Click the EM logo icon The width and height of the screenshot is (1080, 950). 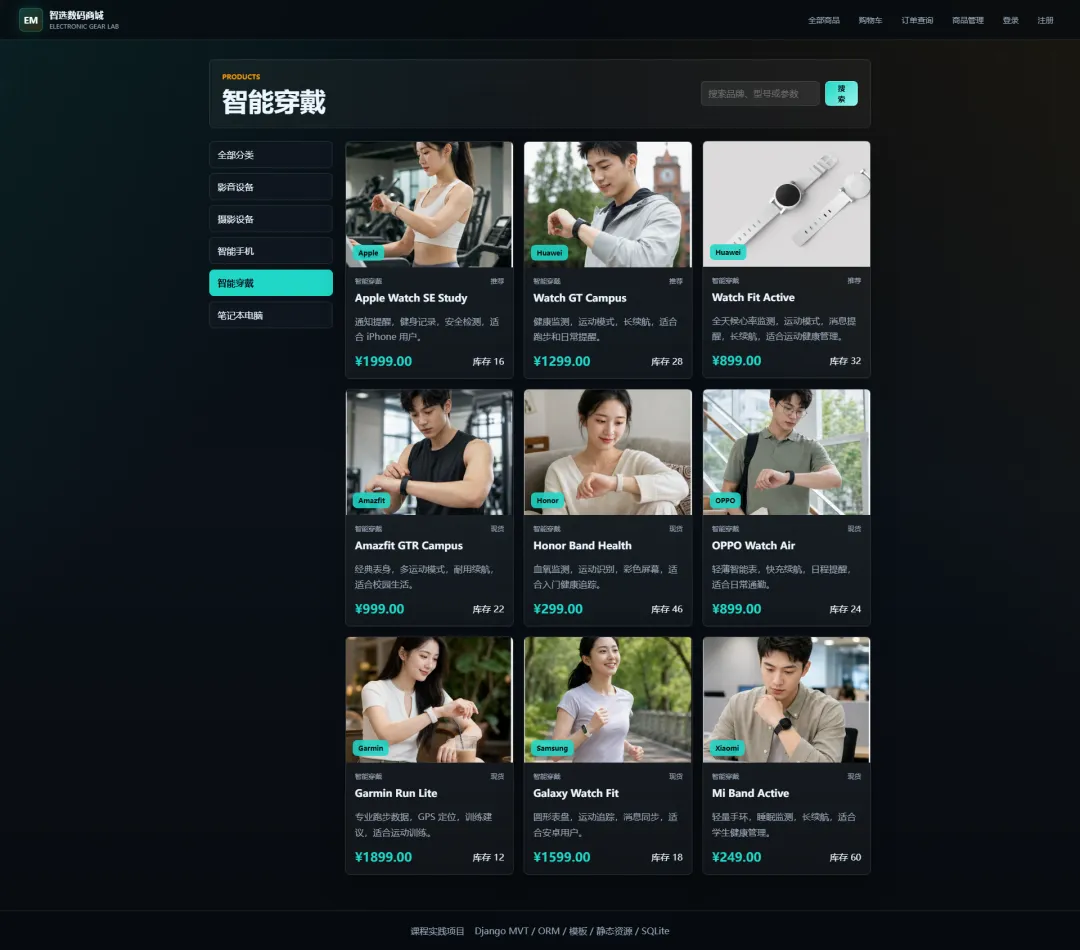30,20
